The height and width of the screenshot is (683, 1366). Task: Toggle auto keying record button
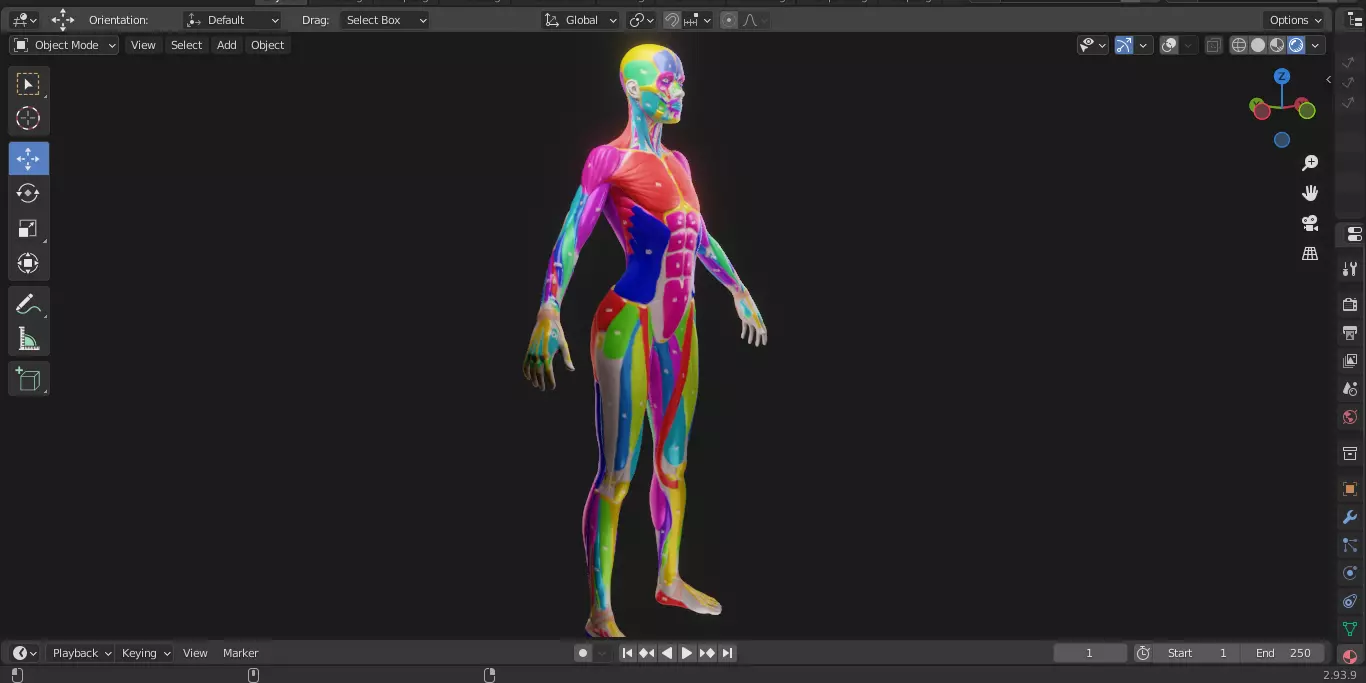tap(583, 653)
